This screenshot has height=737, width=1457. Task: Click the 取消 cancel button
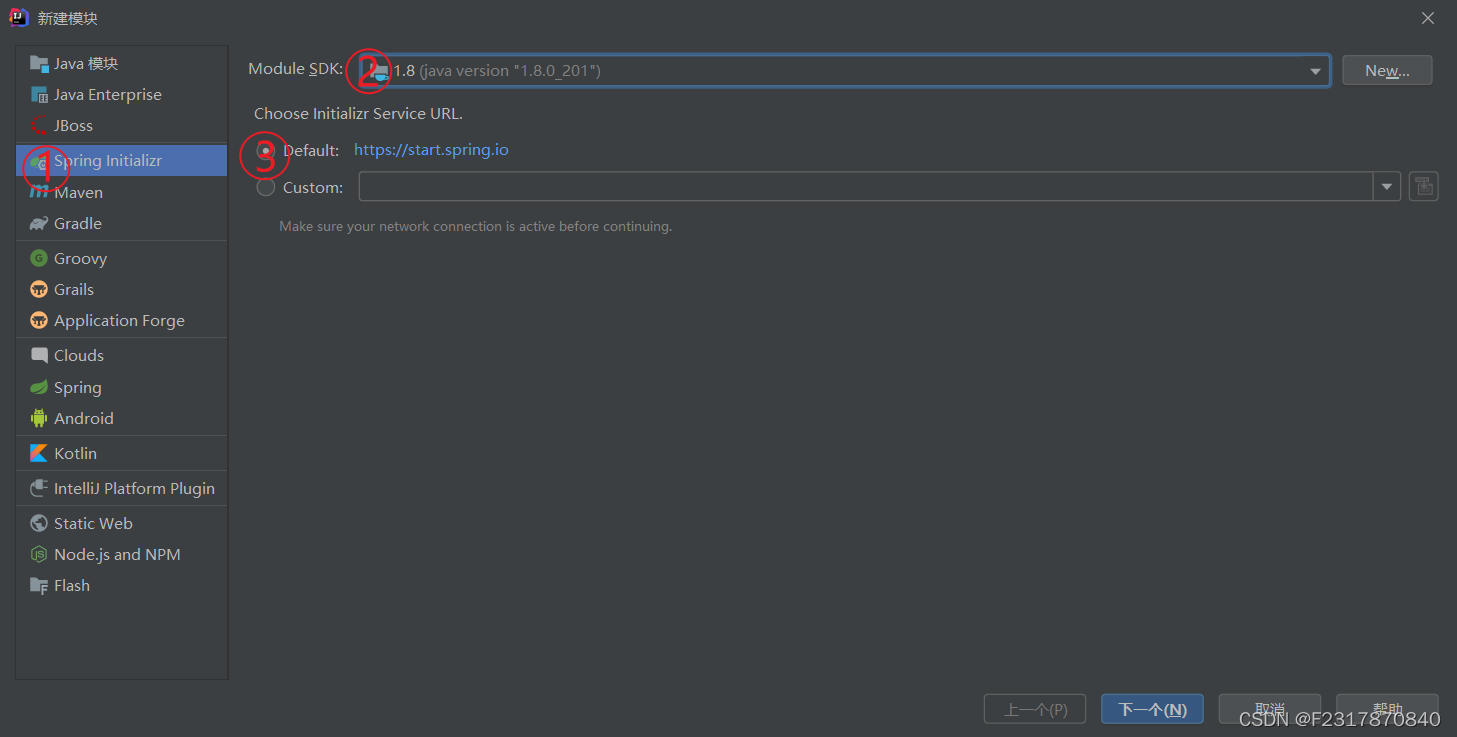pos(1270,709)
